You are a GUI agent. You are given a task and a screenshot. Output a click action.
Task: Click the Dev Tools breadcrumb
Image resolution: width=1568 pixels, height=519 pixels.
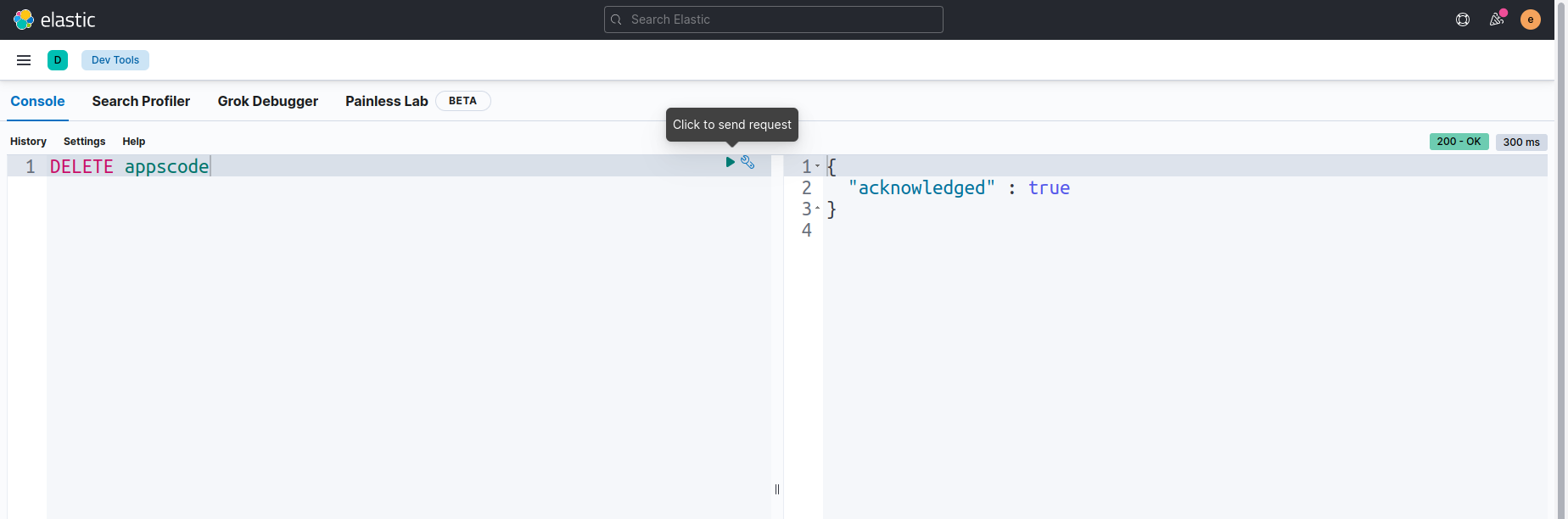(x=115, y=60)
